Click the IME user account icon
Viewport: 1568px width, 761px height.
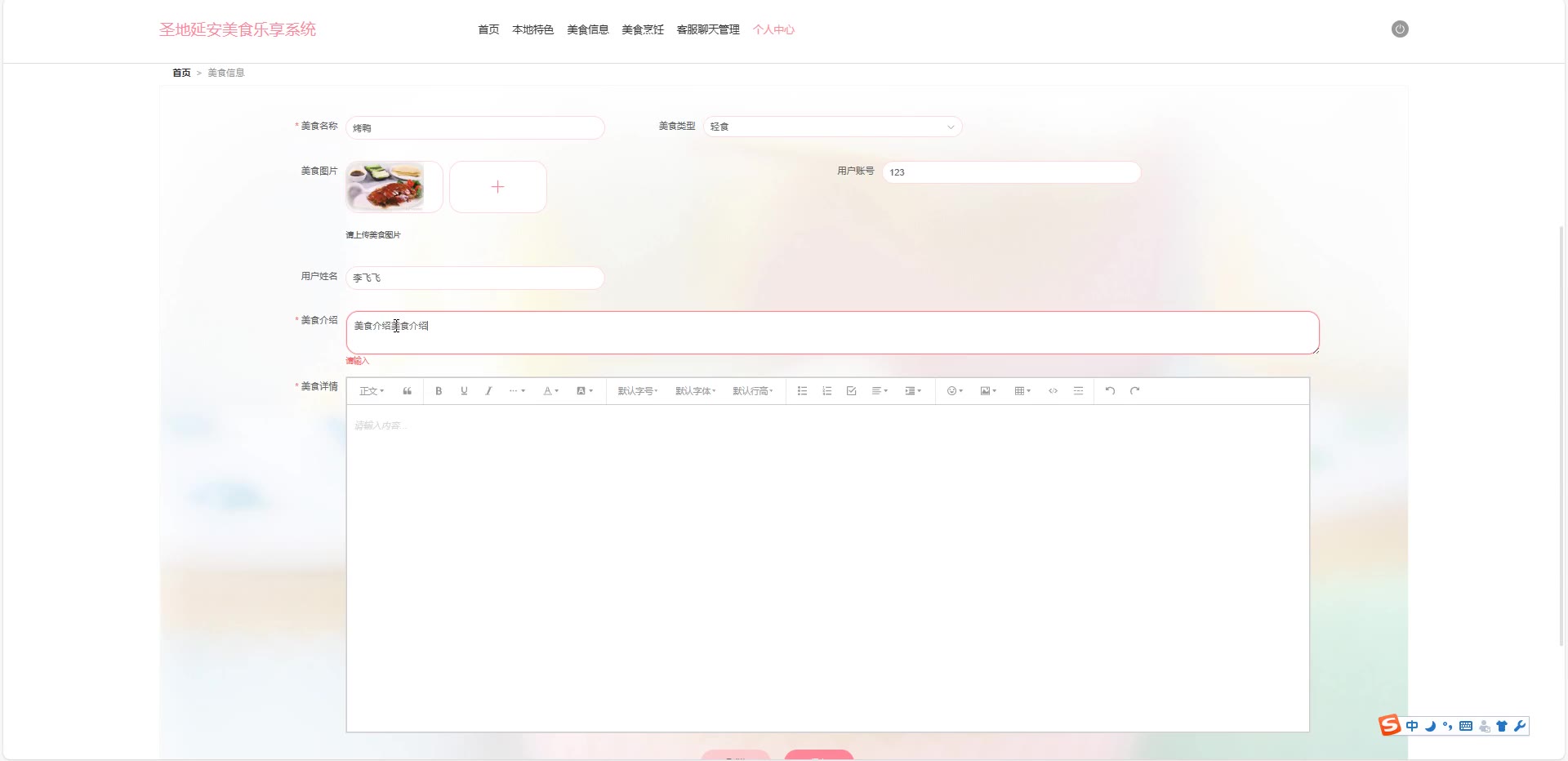click(1485, 726)
